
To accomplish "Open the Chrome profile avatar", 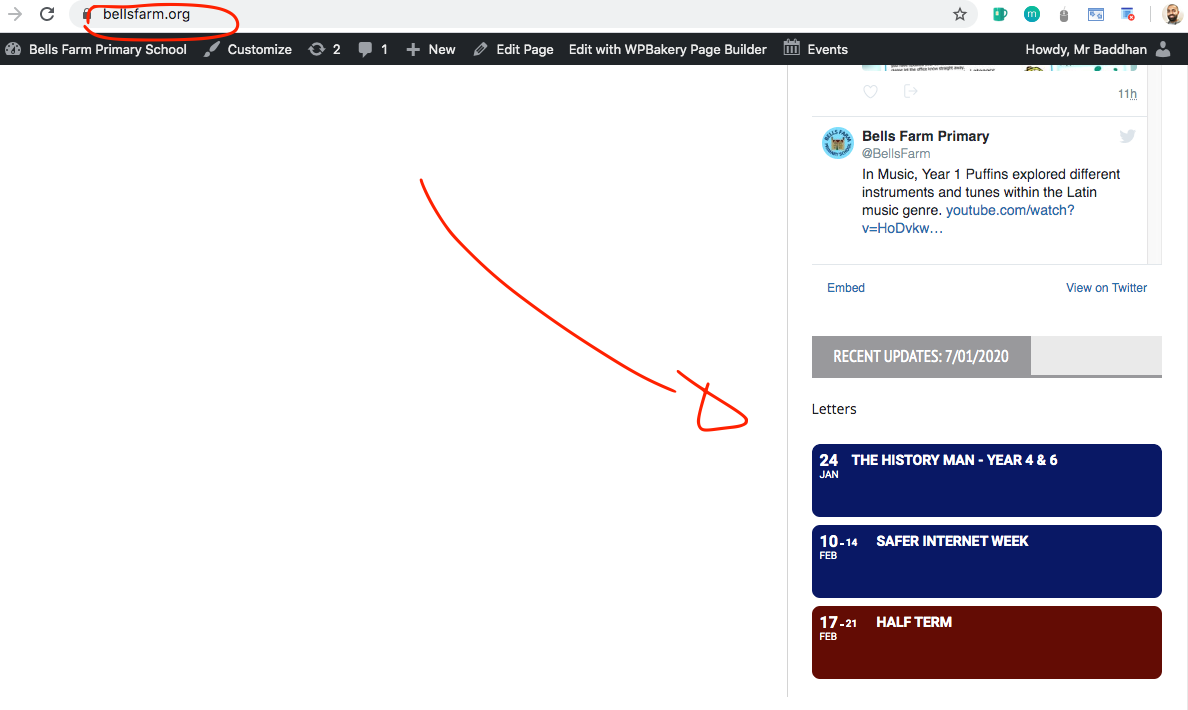I will point(1173,15).
